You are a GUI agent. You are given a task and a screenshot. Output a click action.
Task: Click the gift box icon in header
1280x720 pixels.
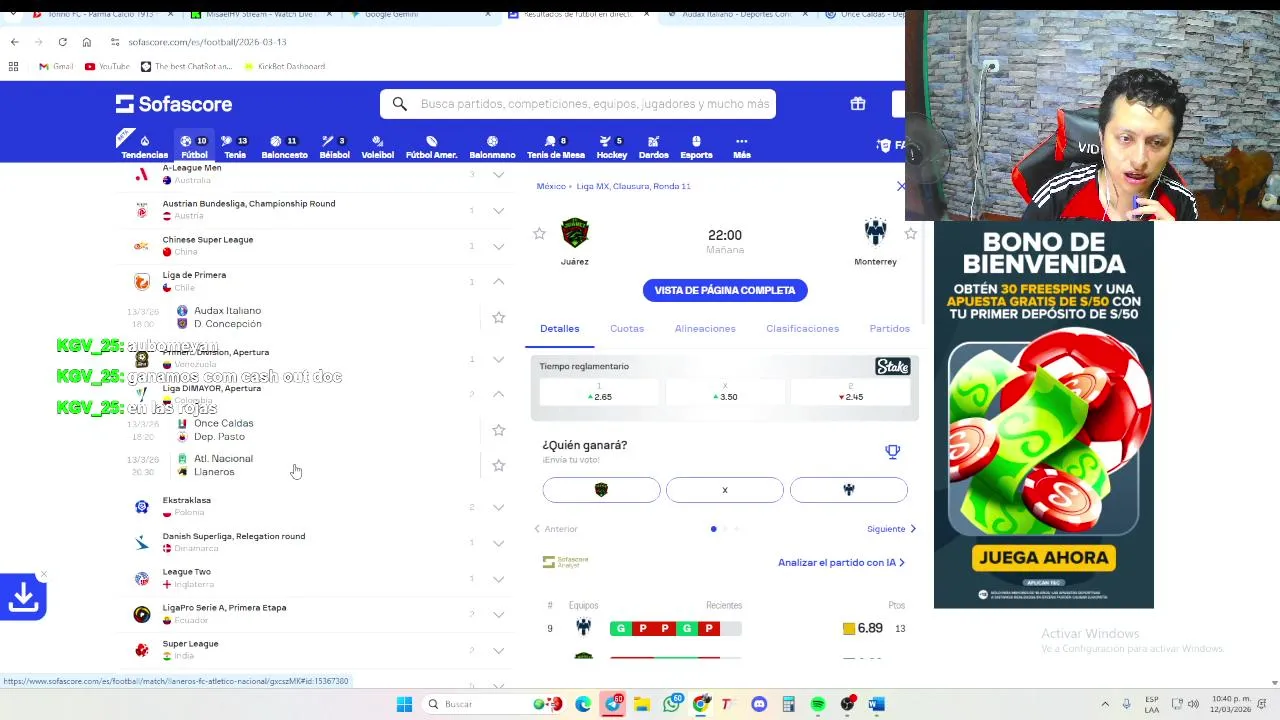click(858, 104)
